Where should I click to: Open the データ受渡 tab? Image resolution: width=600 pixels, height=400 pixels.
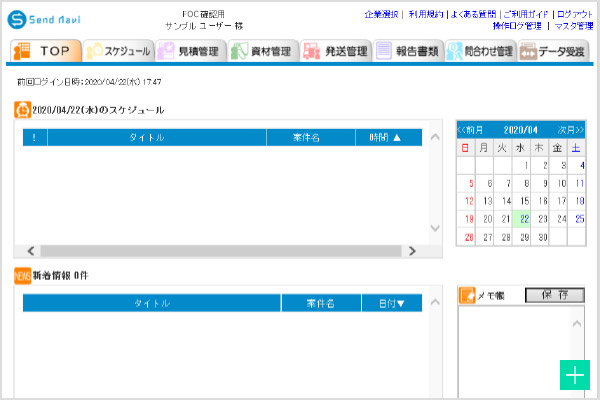coord(553,51)
